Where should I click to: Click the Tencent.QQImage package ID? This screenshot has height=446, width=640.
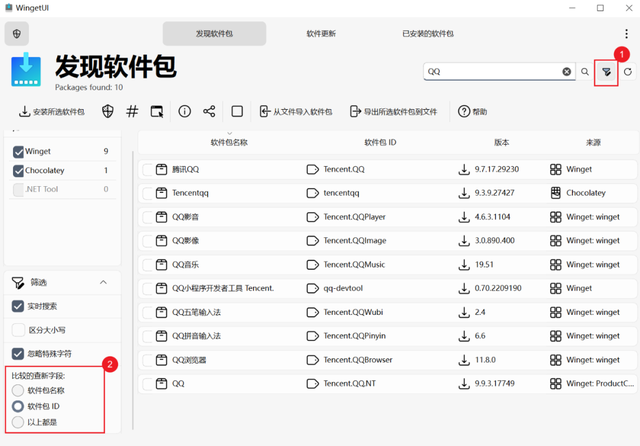[x=355, y=241]
